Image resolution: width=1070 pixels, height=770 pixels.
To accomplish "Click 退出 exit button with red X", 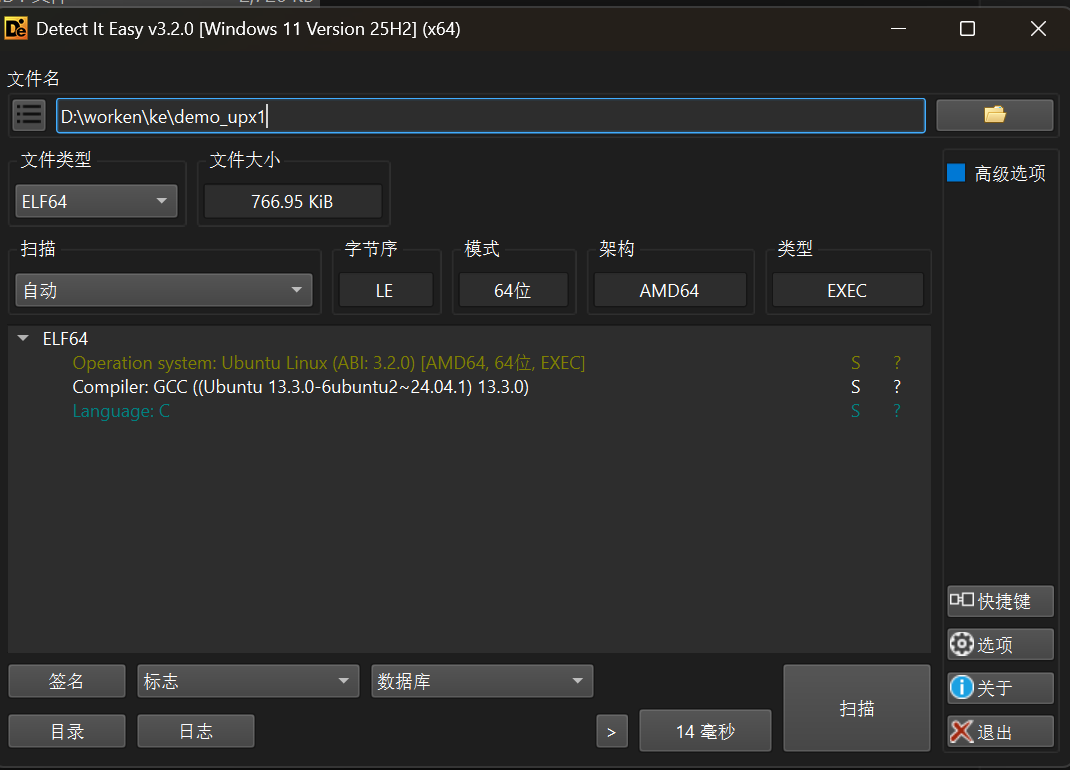I will click(1000, 732).
